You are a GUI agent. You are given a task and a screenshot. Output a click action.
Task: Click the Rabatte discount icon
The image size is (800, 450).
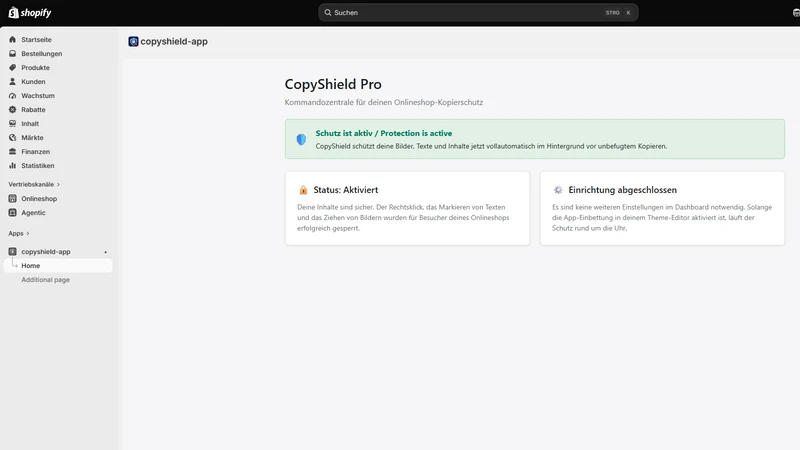[13, 110]
